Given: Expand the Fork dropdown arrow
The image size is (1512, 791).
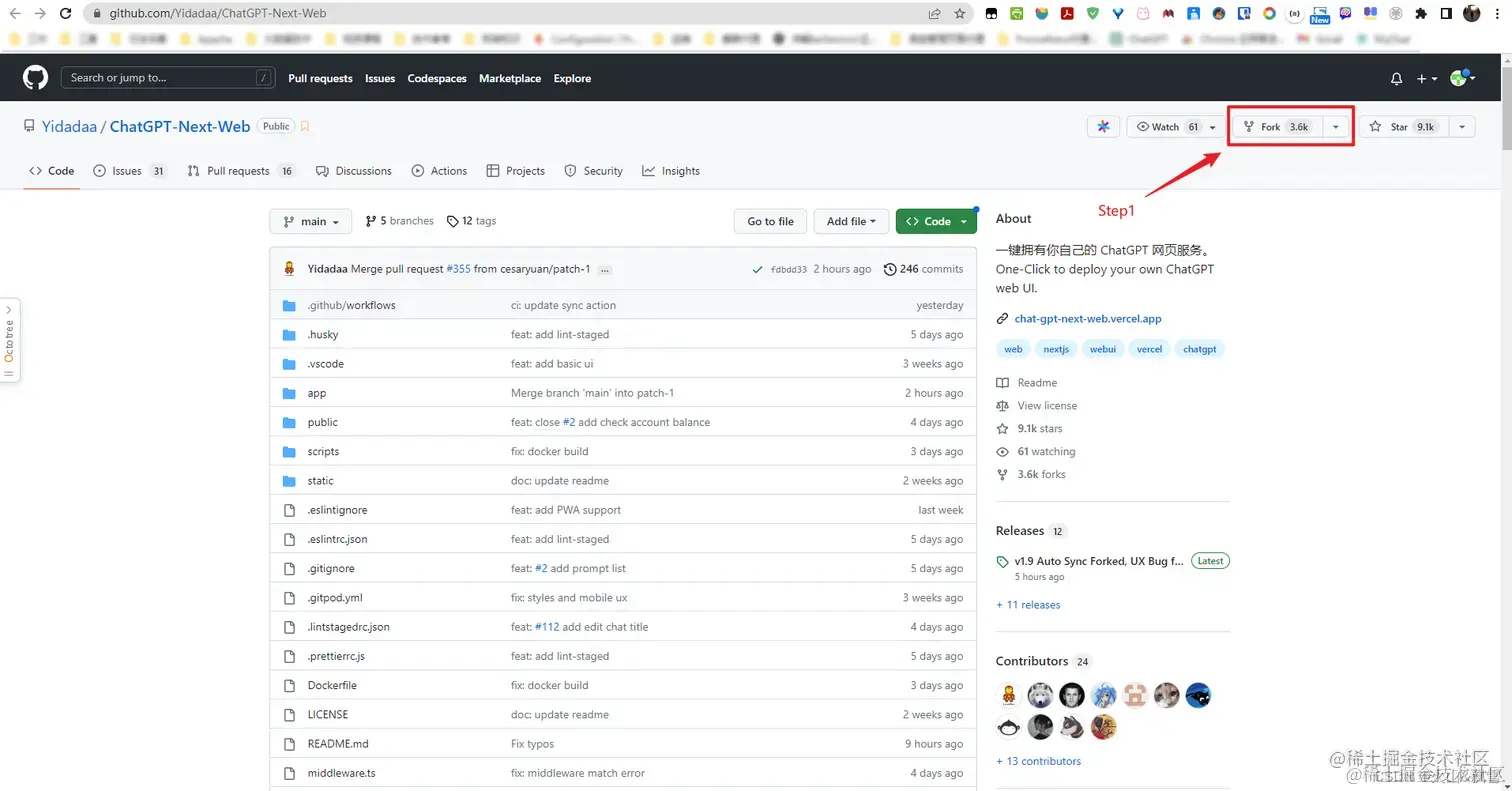Looking at the screenshot, I should 1336,127.
